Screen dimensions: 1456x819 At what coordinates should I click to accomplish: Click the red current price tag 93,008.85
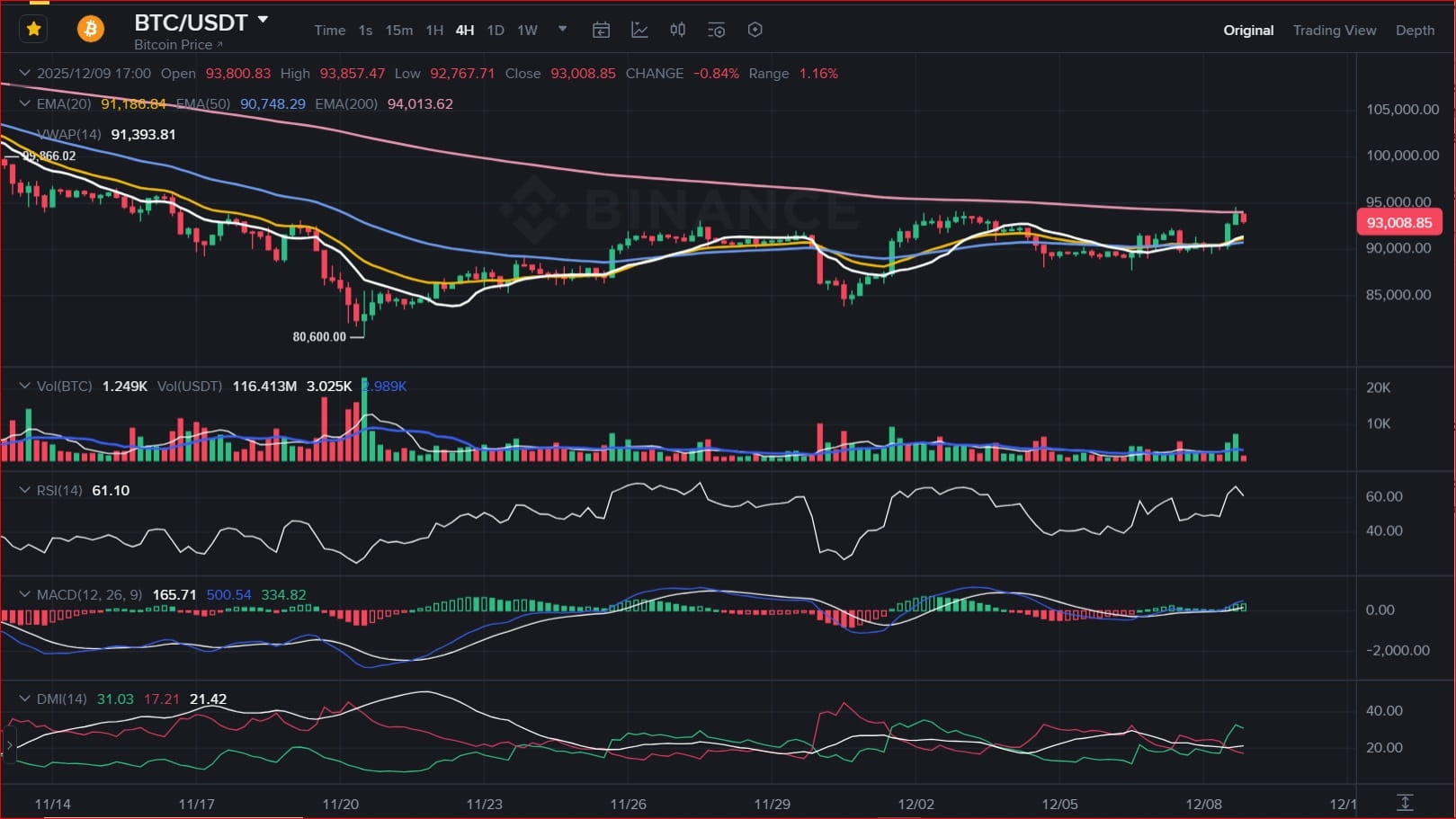pyautogui.click(x=1399, y=222)
